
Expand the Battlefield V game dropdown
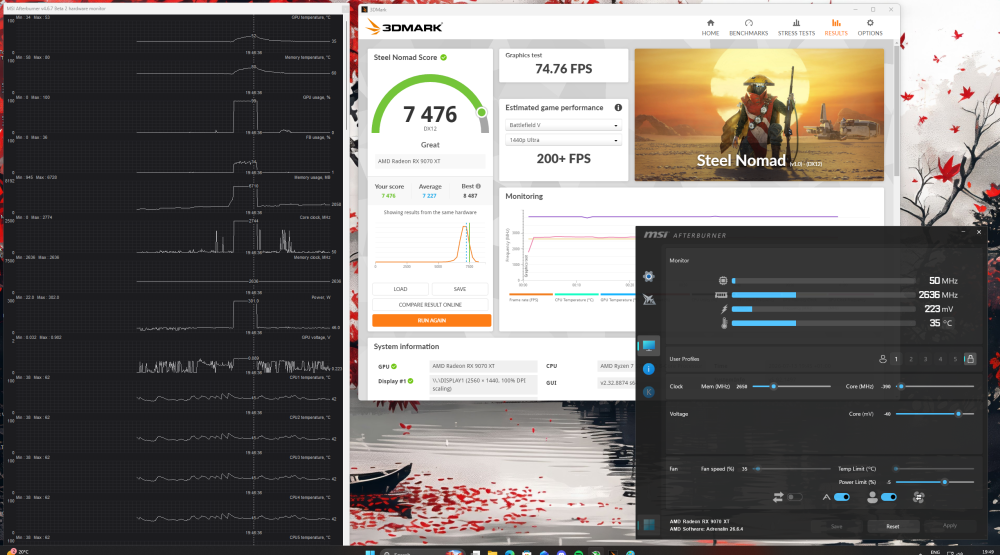point(563,125)
